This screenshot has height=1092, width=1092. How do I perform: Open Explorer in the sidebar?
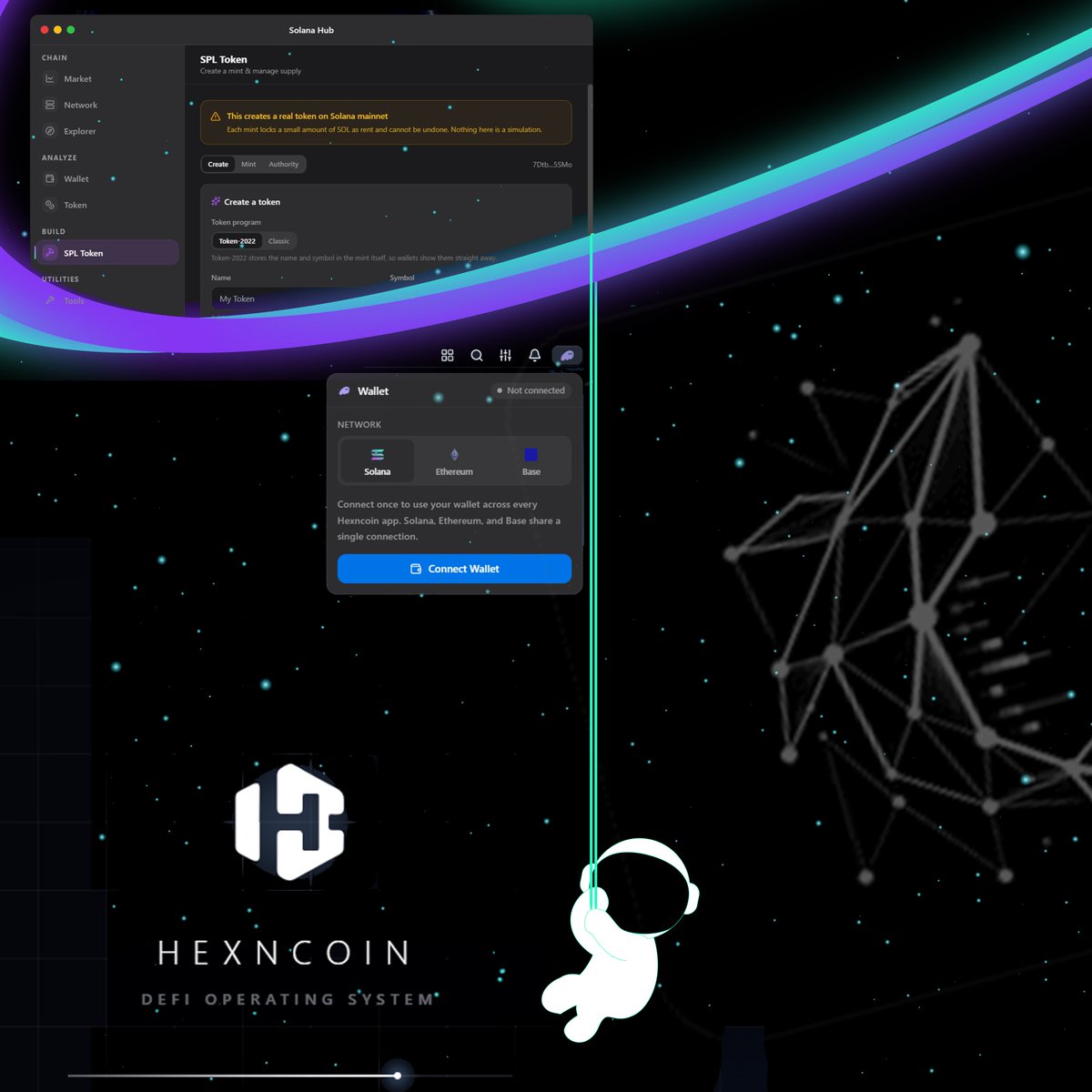(x=107, y=131)
